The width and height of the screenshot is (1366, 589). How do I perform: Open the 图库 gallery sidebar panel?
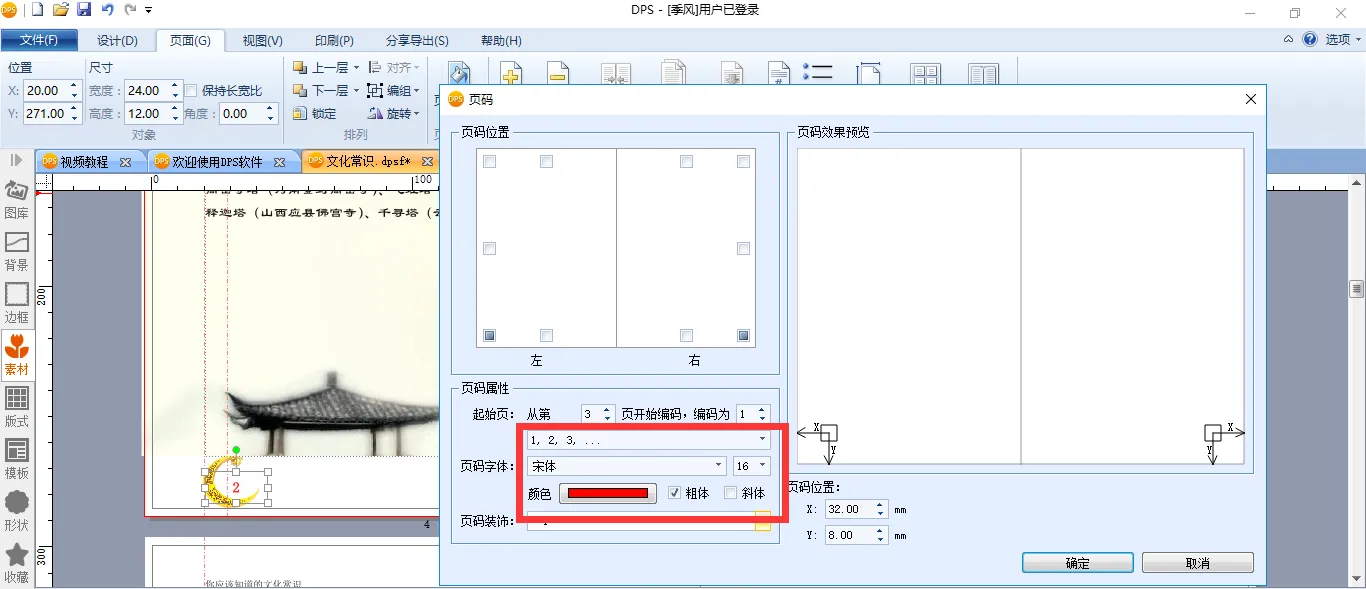click(16, 198)
